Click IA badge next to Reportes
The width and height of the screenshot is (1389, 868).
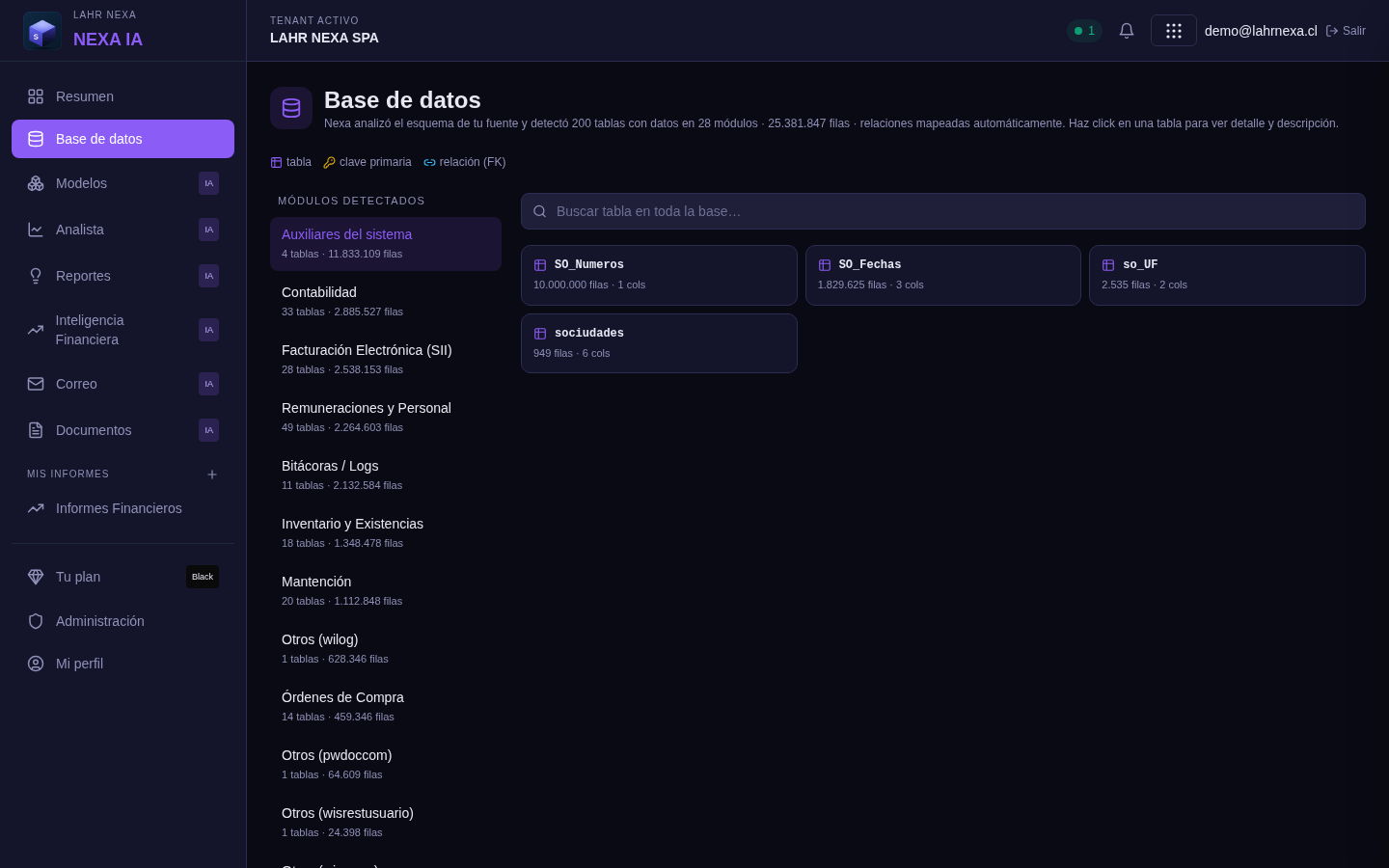point(208,276)
